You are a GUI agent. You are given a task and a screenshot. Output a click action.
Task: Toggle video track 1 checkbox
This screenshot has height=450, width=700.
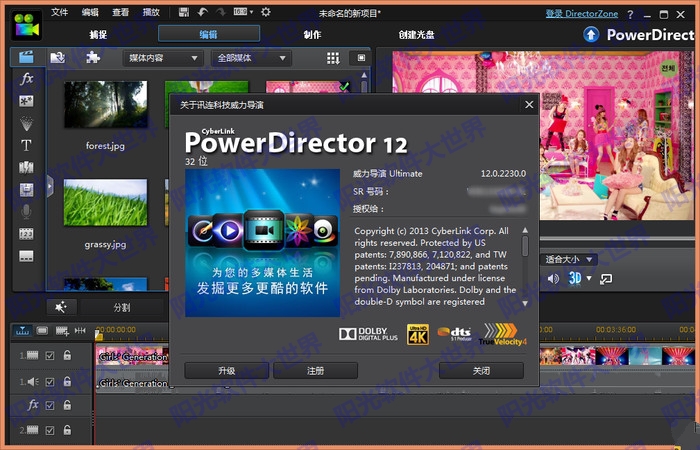point(50,356)
